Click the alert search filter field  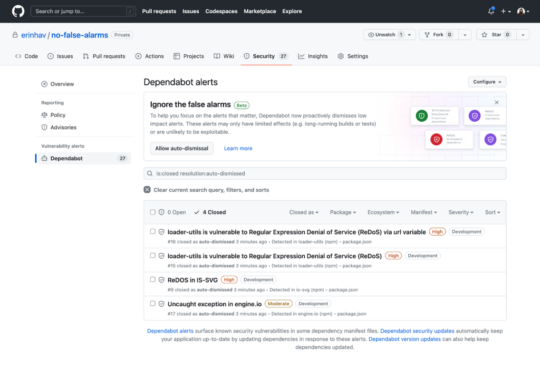325,174
